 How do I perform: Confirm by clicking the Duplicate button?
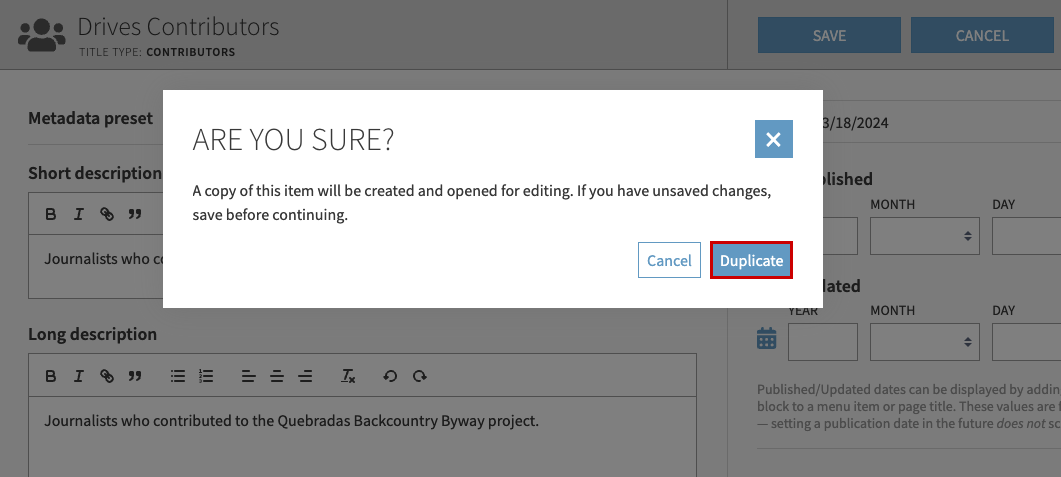pyautogui.click(x=751, y=260)
